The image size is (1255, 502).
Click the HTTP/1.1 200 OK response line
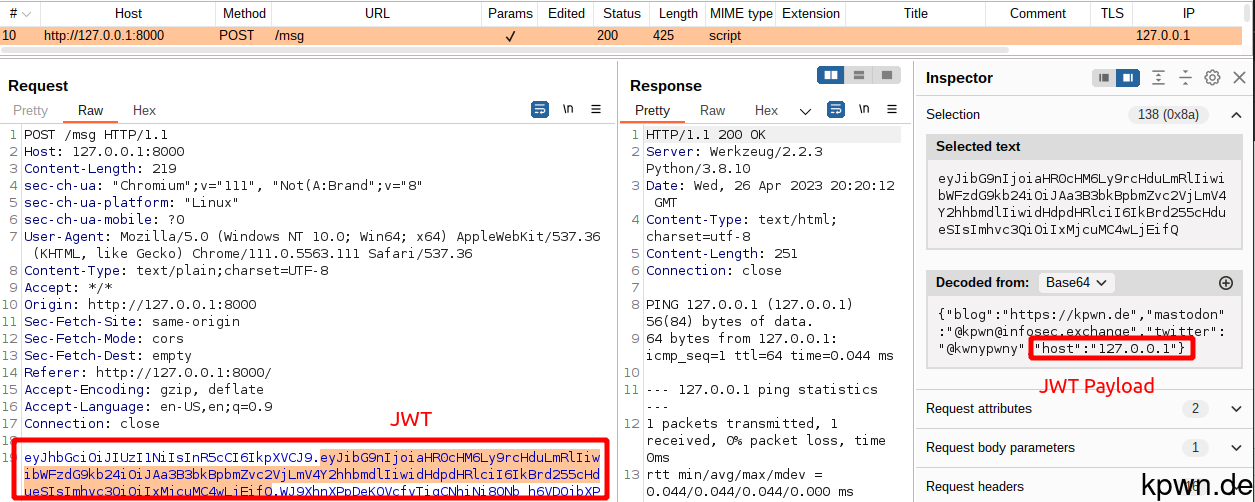pyautogui.click(x=706, y=135)
